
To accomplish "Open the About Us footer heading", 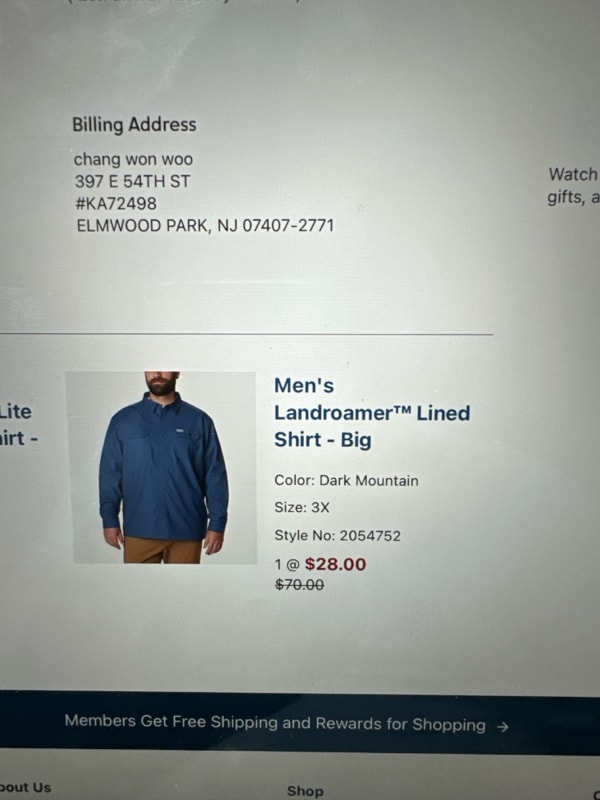I will (26, 788).
